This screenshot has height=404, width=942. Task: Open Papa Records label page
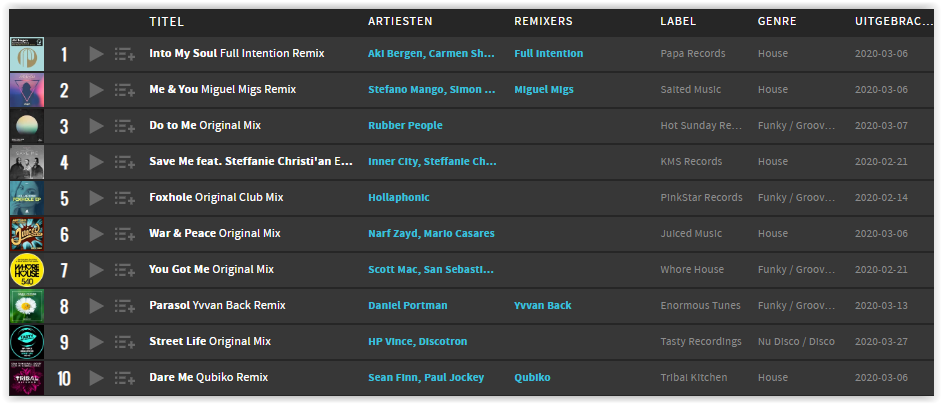click(x=693, y=54)
